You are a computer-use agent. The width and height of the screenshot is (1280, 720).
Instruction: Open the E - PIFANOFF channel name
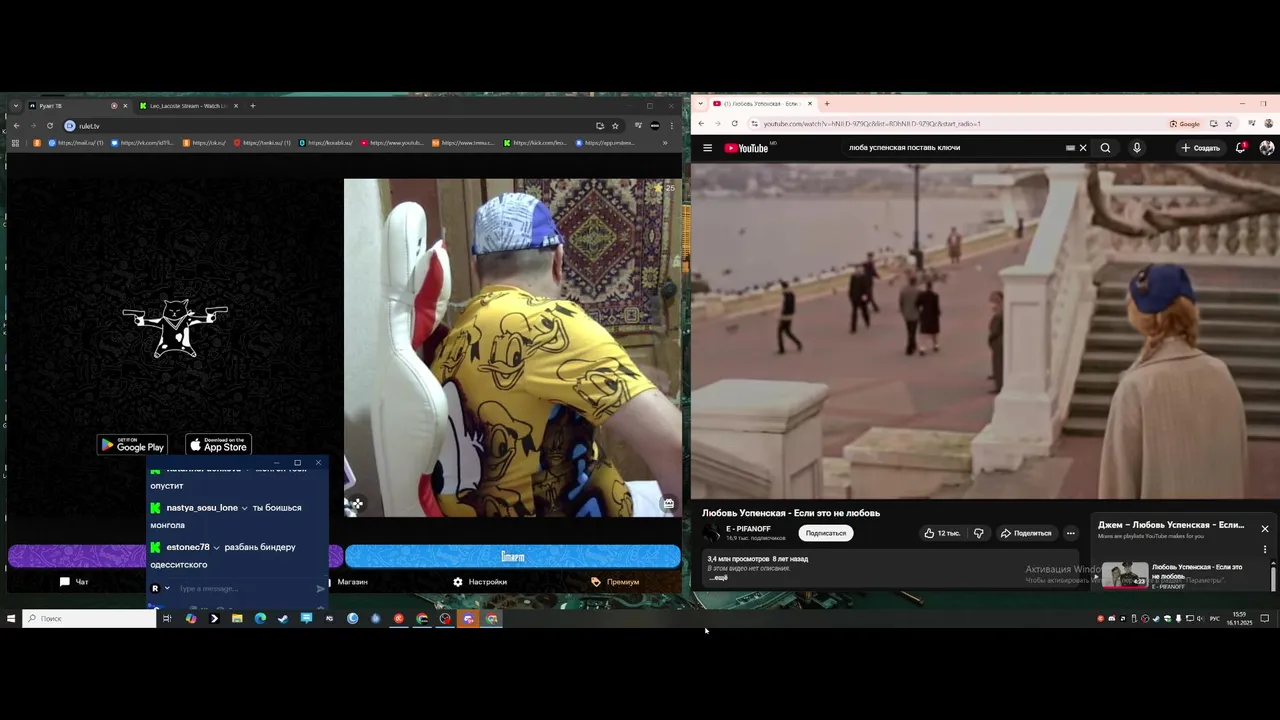point(748,529)
